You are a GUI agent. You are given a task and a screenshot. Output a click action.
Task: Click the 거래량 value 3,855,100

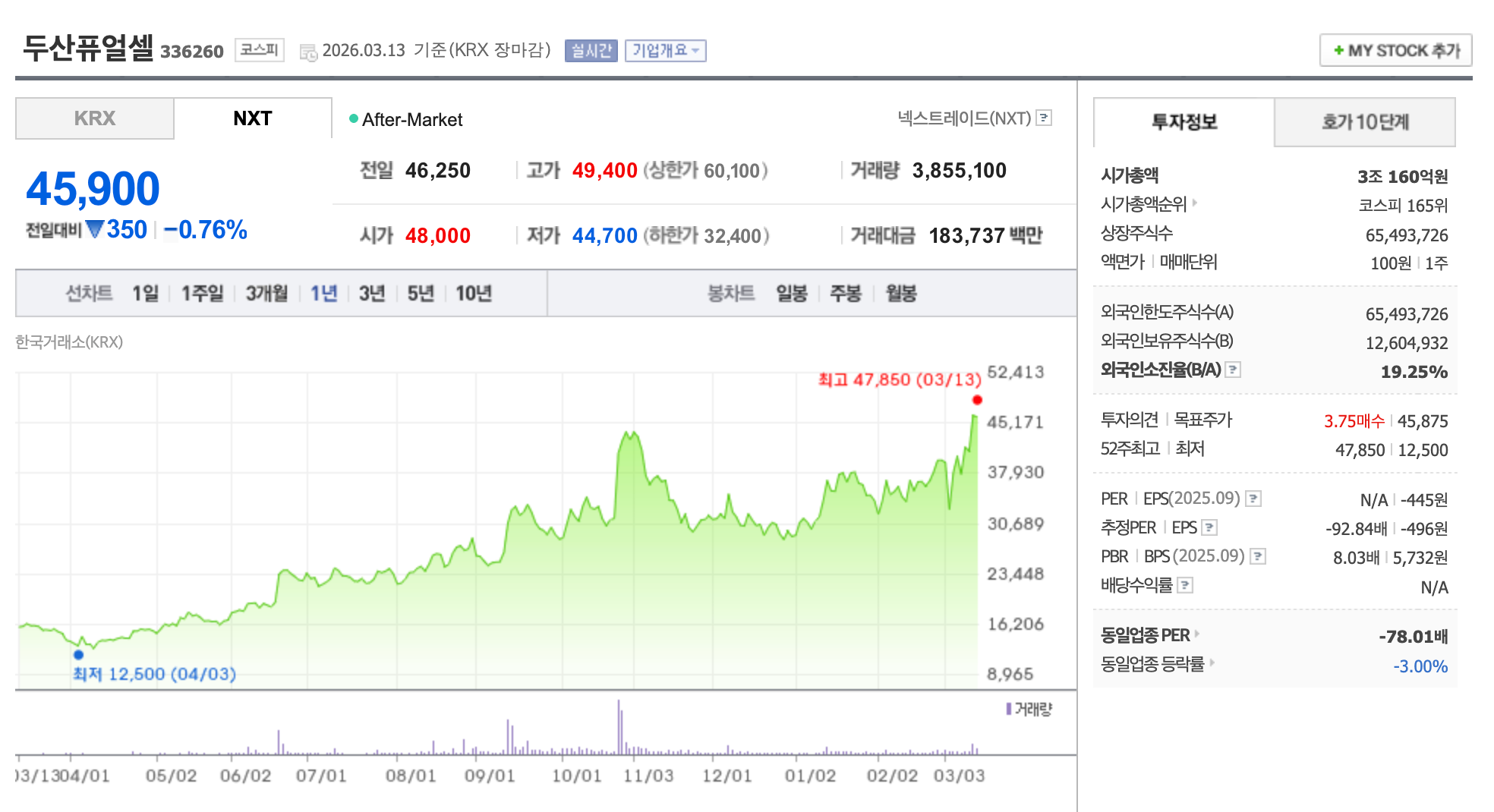(960, 170)
